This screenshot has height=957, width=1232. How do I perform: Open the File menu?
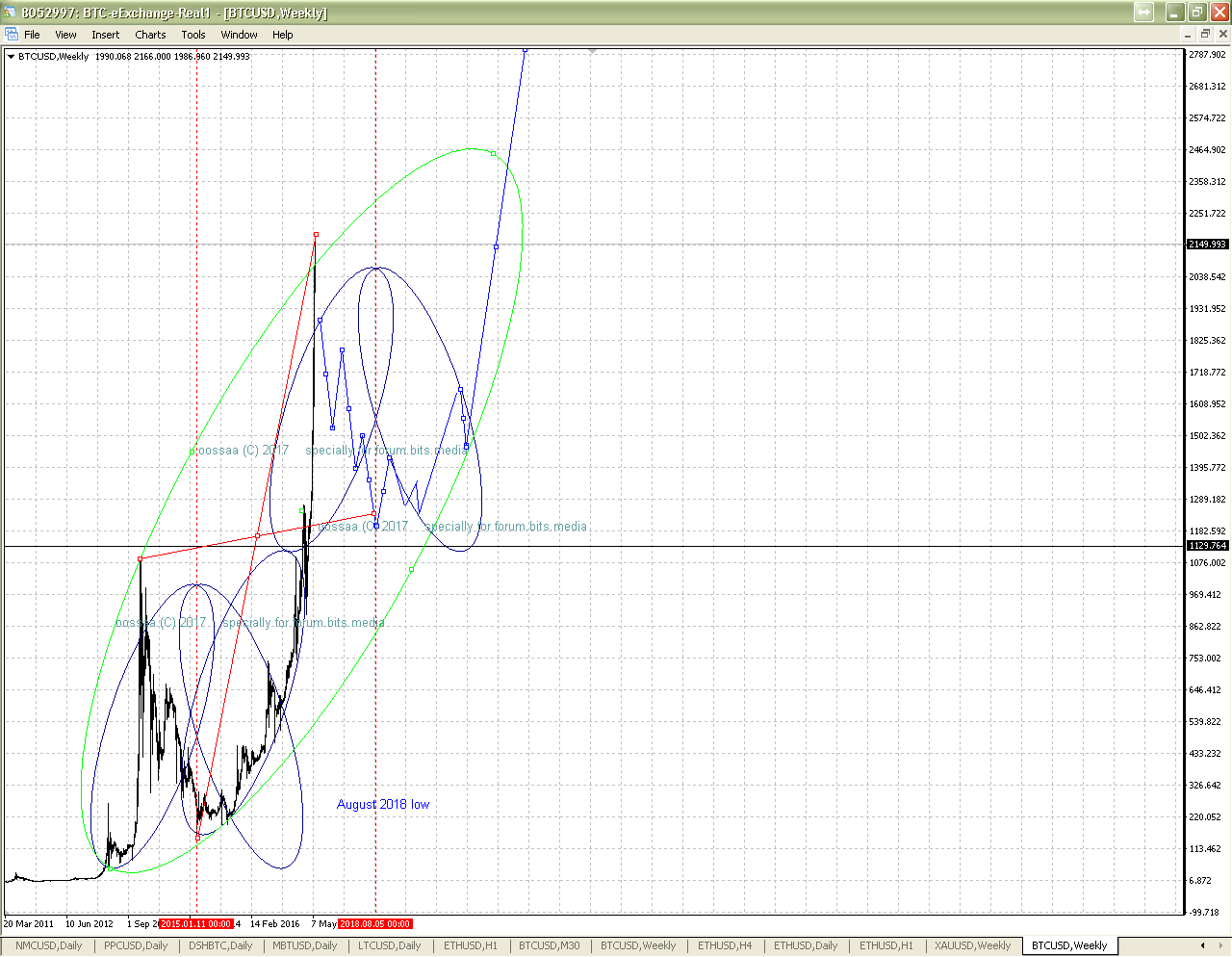click(32, 35)
